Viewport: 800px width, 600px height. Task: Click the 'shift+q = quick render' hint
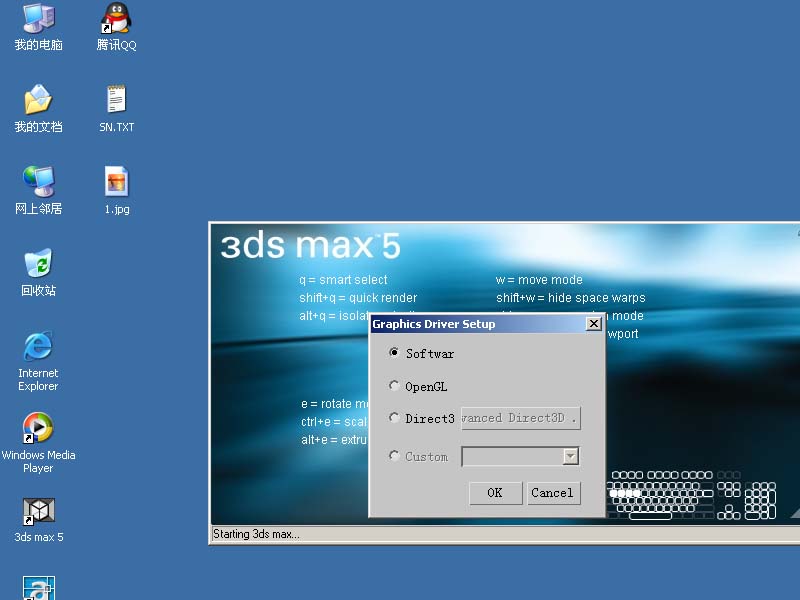tap(358, 298)
